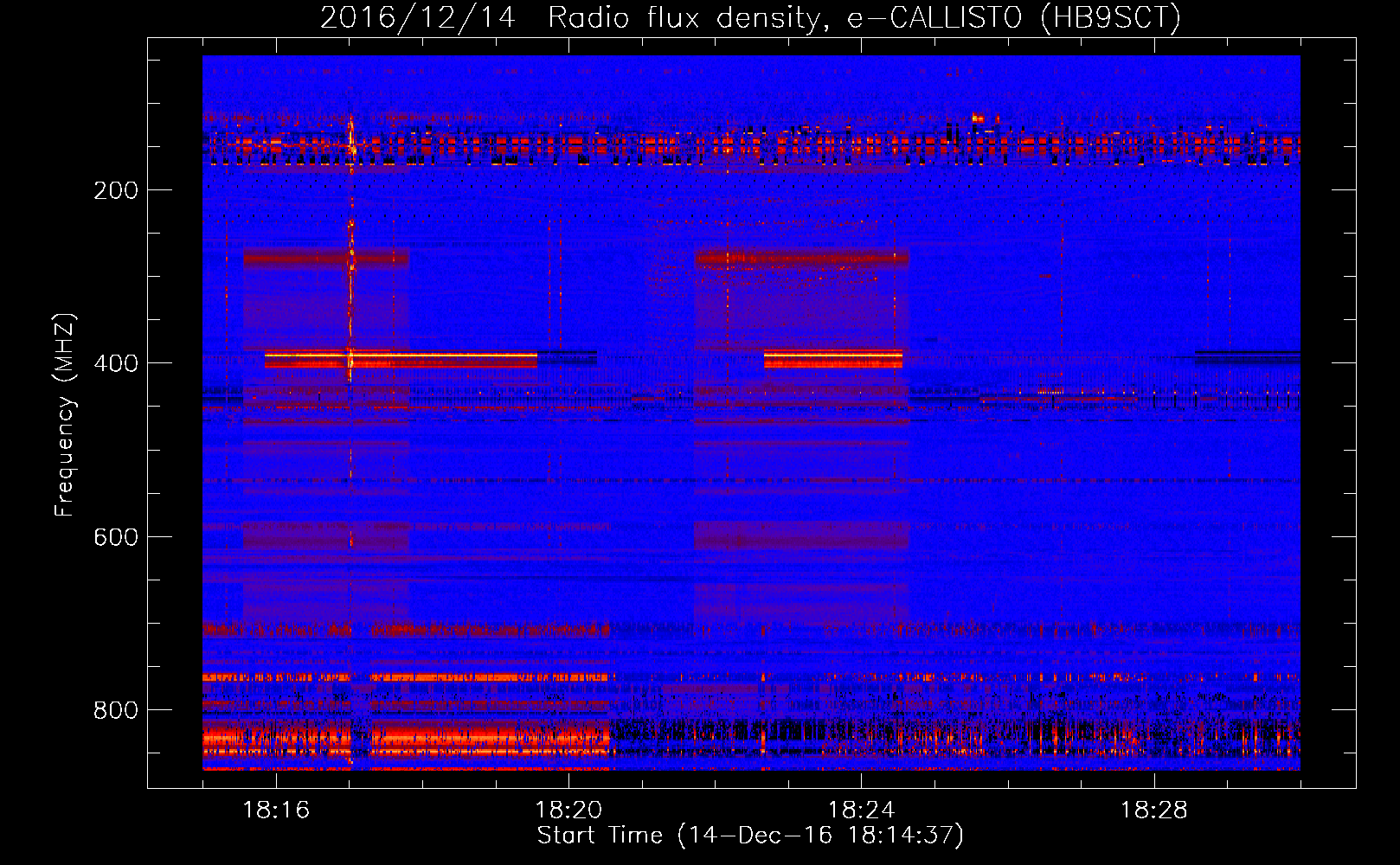
Task: Click the Frequency (MHZ) axis label
Action: point(65,415)
